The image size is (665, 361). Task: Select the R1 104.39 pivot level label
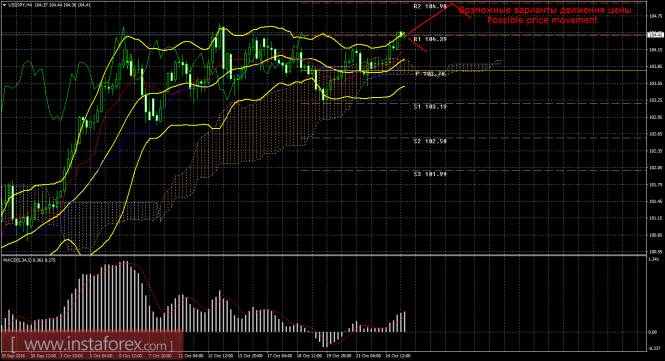click(430, 39)
